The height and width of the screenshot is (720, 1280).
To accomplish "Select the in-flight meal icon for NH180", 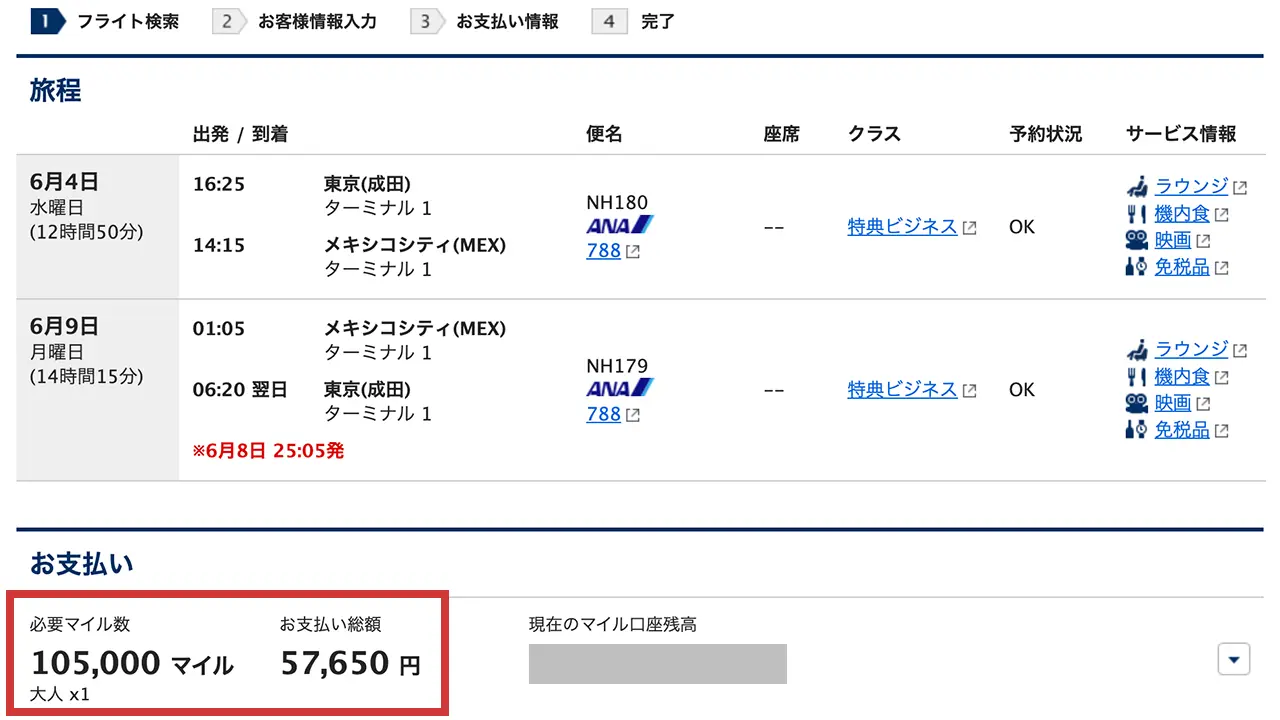I will [x=1138, y=213].
